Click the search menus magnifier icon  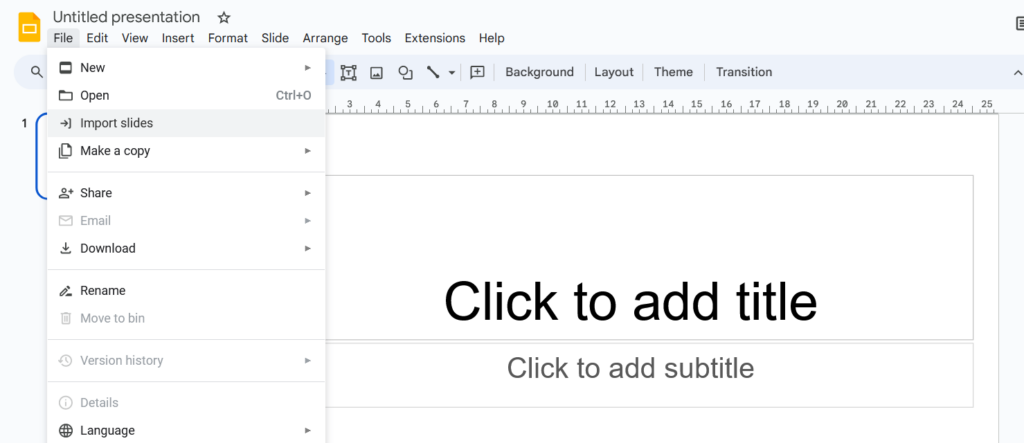[37, 72]
